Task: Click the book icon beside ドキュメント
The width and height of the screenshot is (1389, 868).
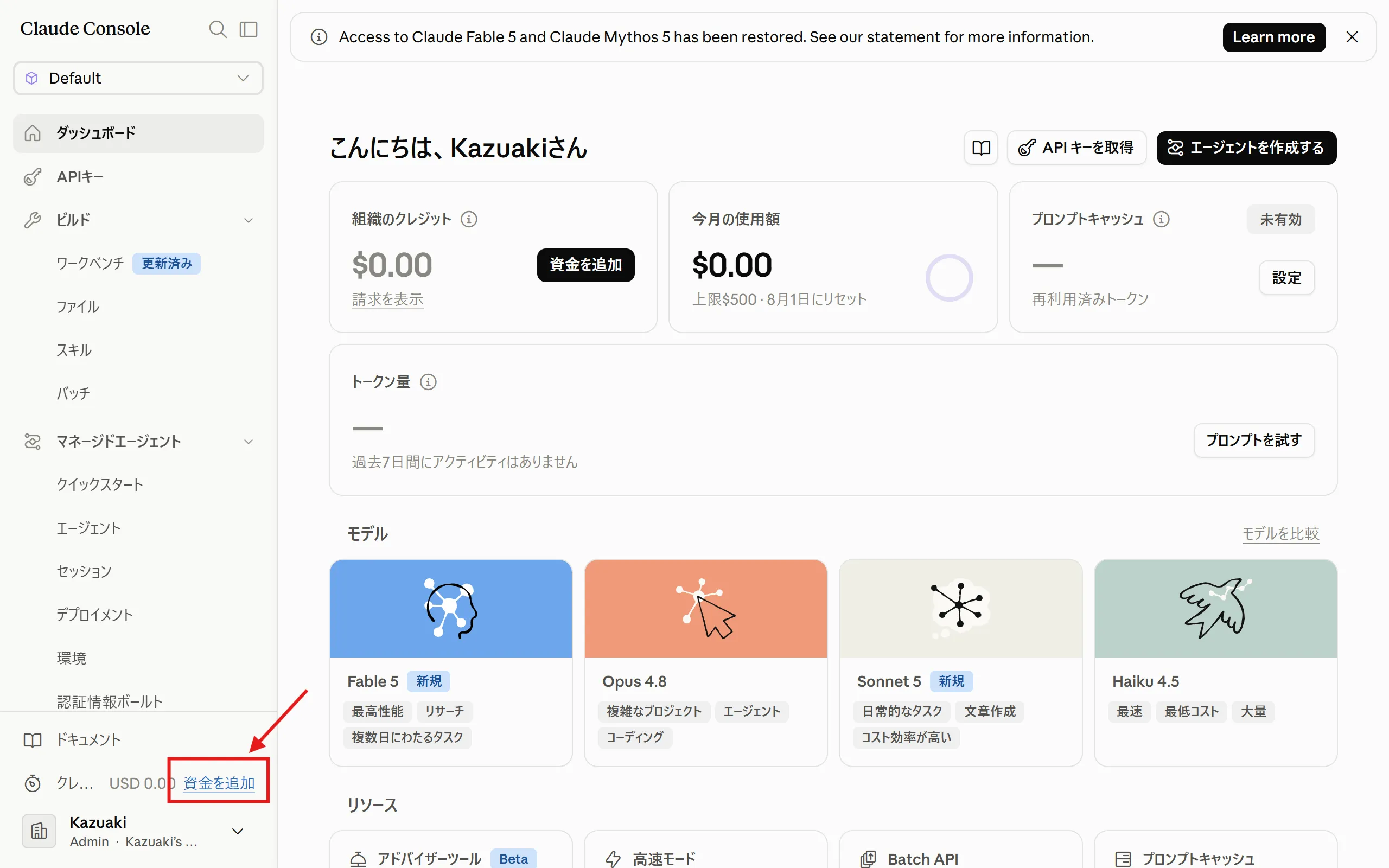Action: coord(33,740)
